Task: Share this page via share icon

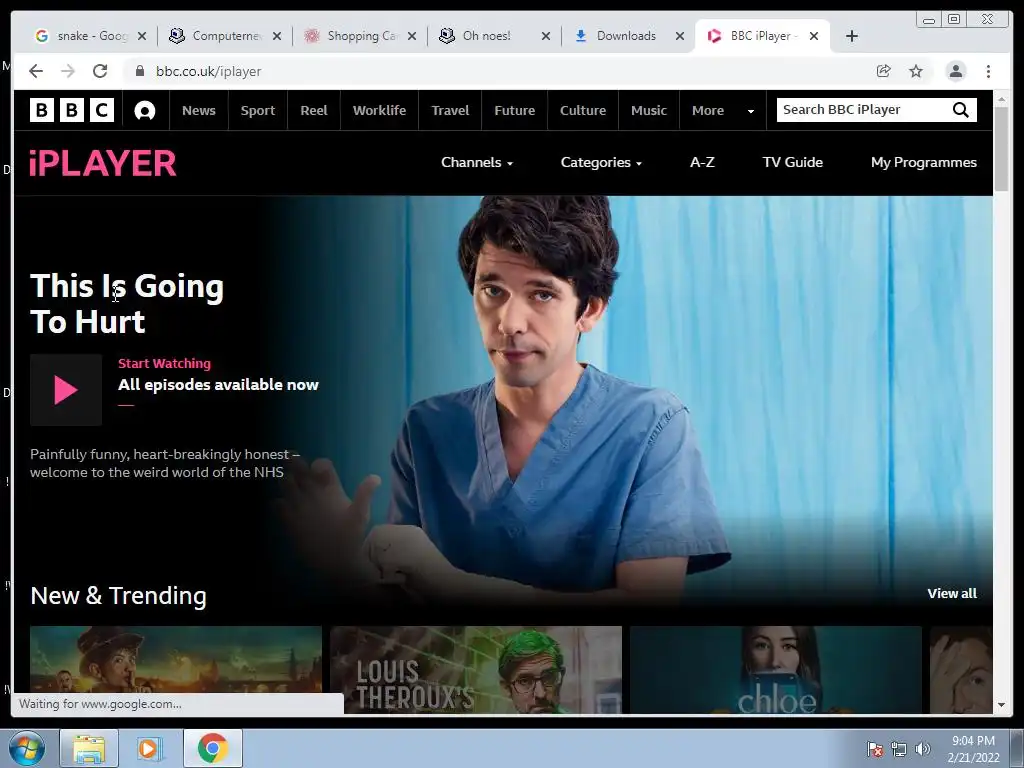Action: (x=884, y=71)
